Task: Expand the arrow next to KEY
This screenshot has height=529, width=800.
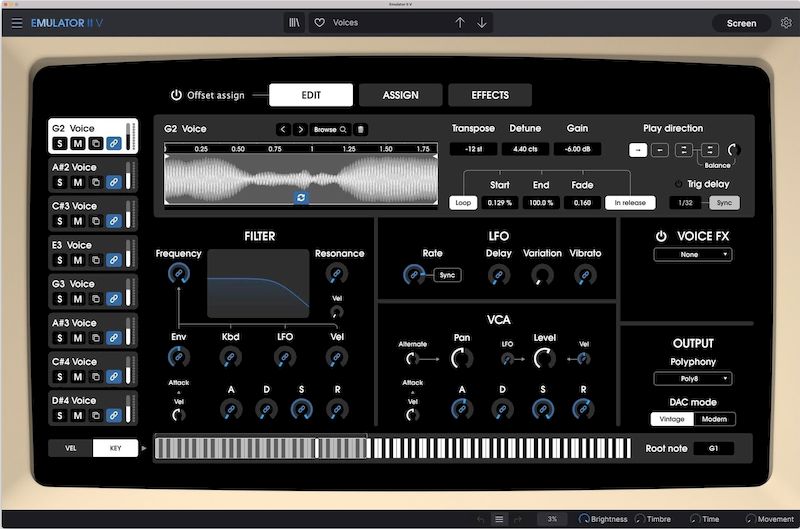Action: 144,448
